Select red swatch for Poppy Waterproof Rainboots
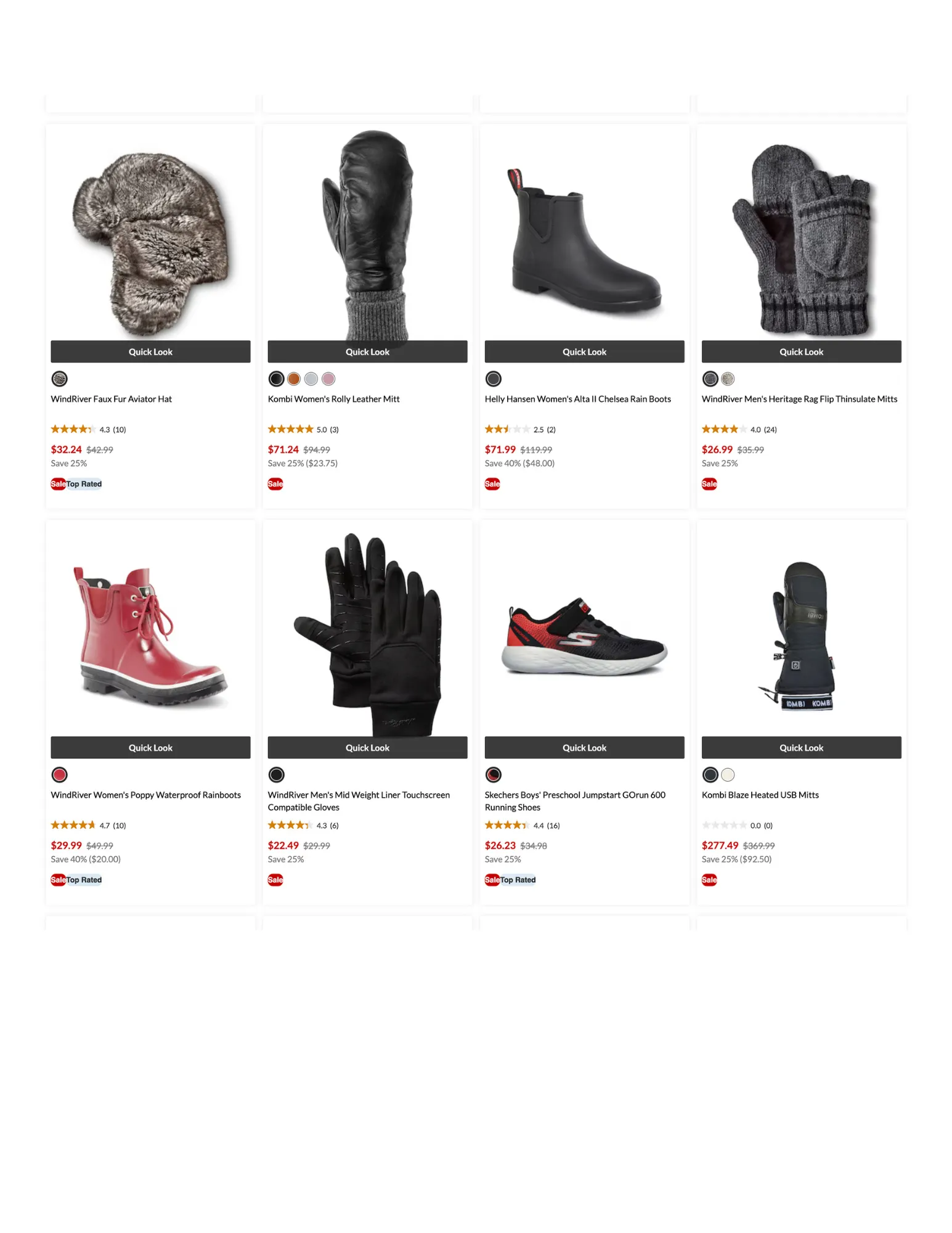Screen dimensions: 952x1233 (x=59, y=774)
